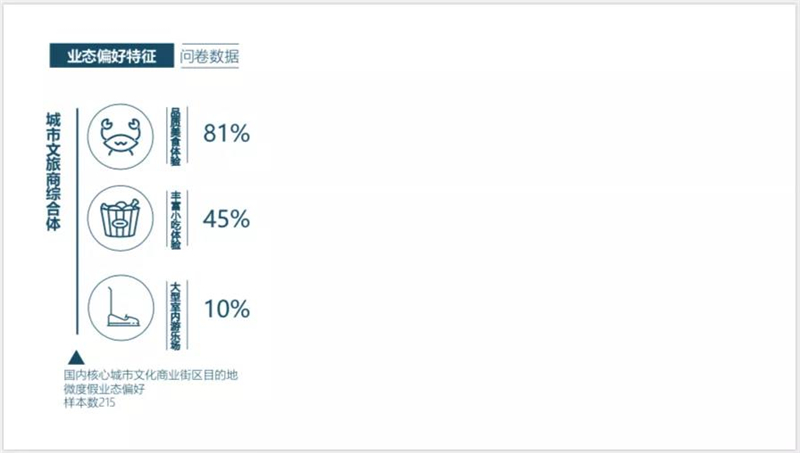Viewport: 800px width, 453px height.
Task: Click the 品质美食体验 vertical label
Action: (x=176, y=133)
